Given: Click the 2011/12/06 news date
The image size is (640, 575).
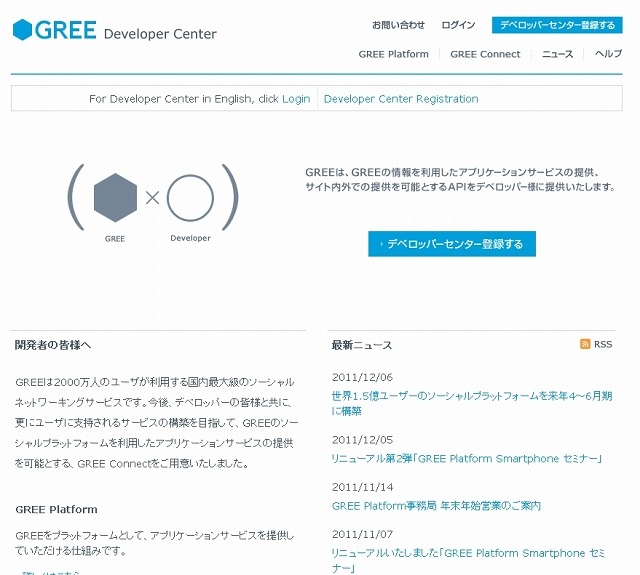Looking at the screenshot, I should pyautogui.click(x=362, y=377).
